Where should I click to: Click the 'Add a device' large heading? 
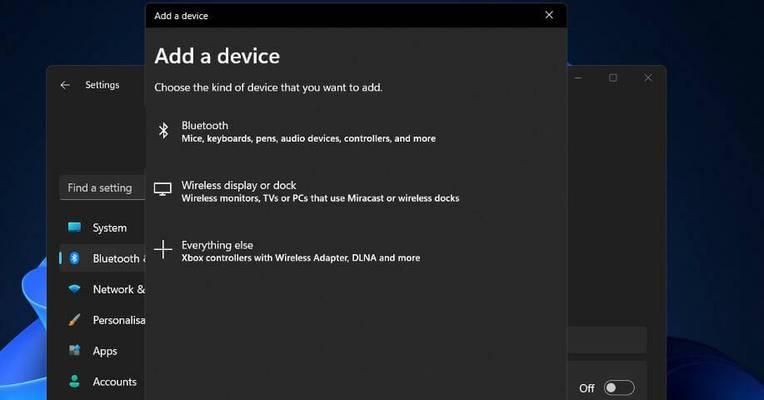click(217, 56)
